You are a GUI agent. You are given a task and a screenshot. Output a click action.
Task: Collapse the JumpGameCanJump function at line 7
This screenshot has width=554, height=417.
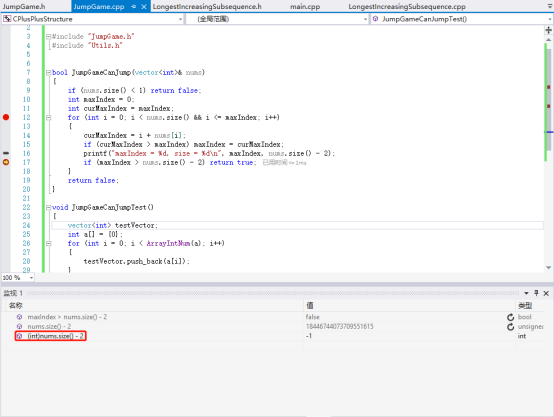pyautogui.click(x=48, y=73)
